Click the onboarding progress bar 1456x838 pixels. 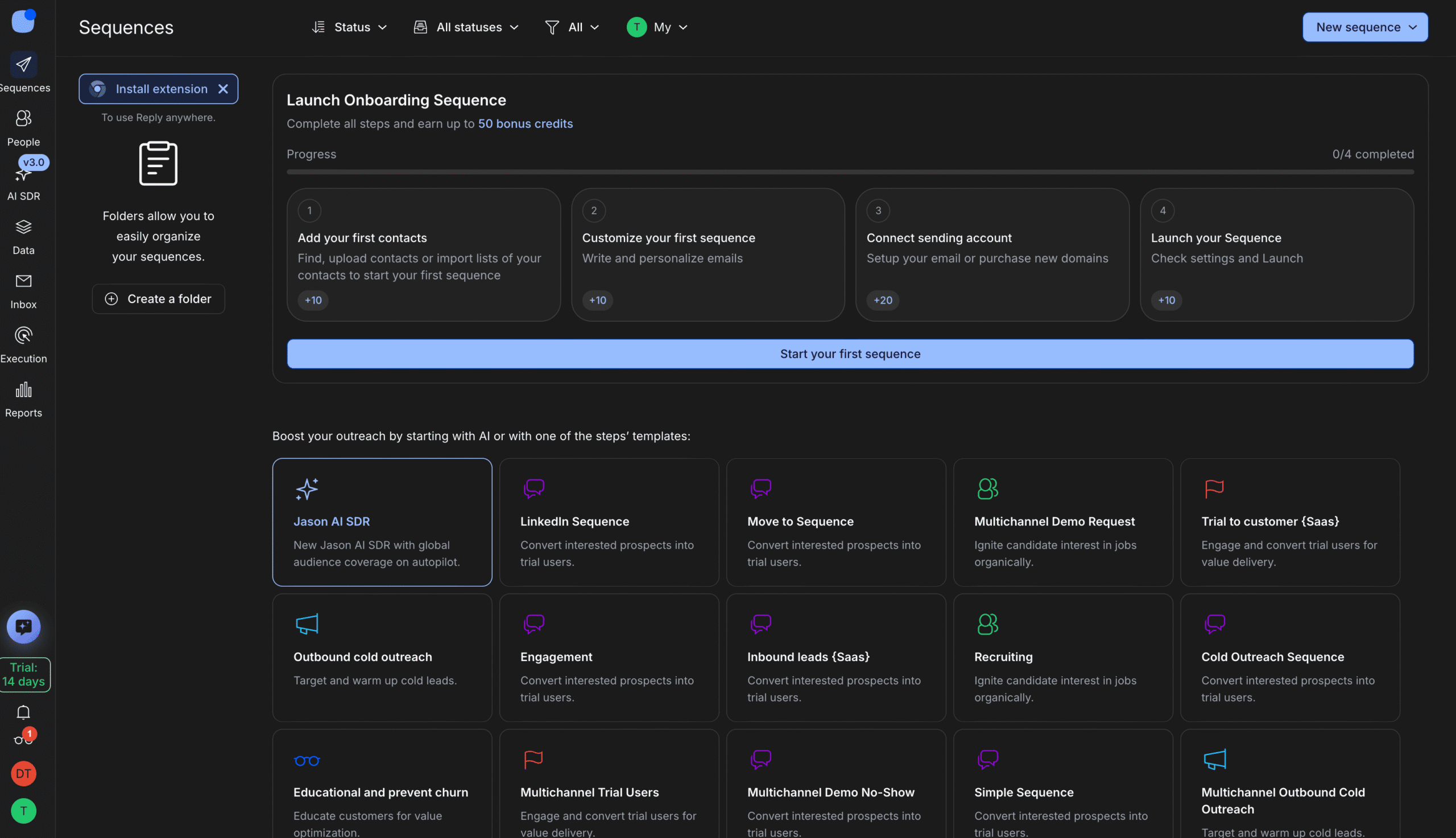pos(850,172)
